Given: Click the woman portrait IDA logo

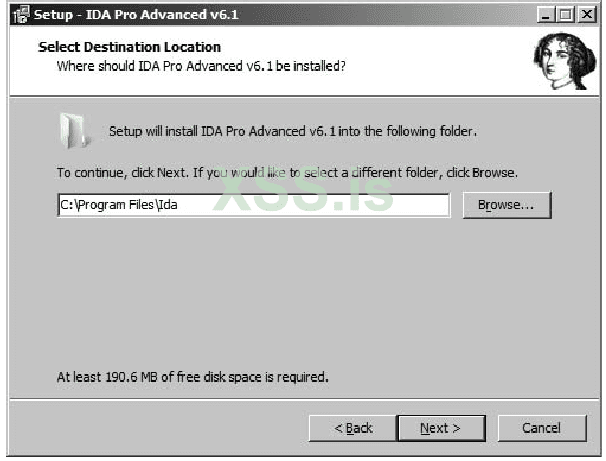Looking at the screenshot, I should coord(565,61).
